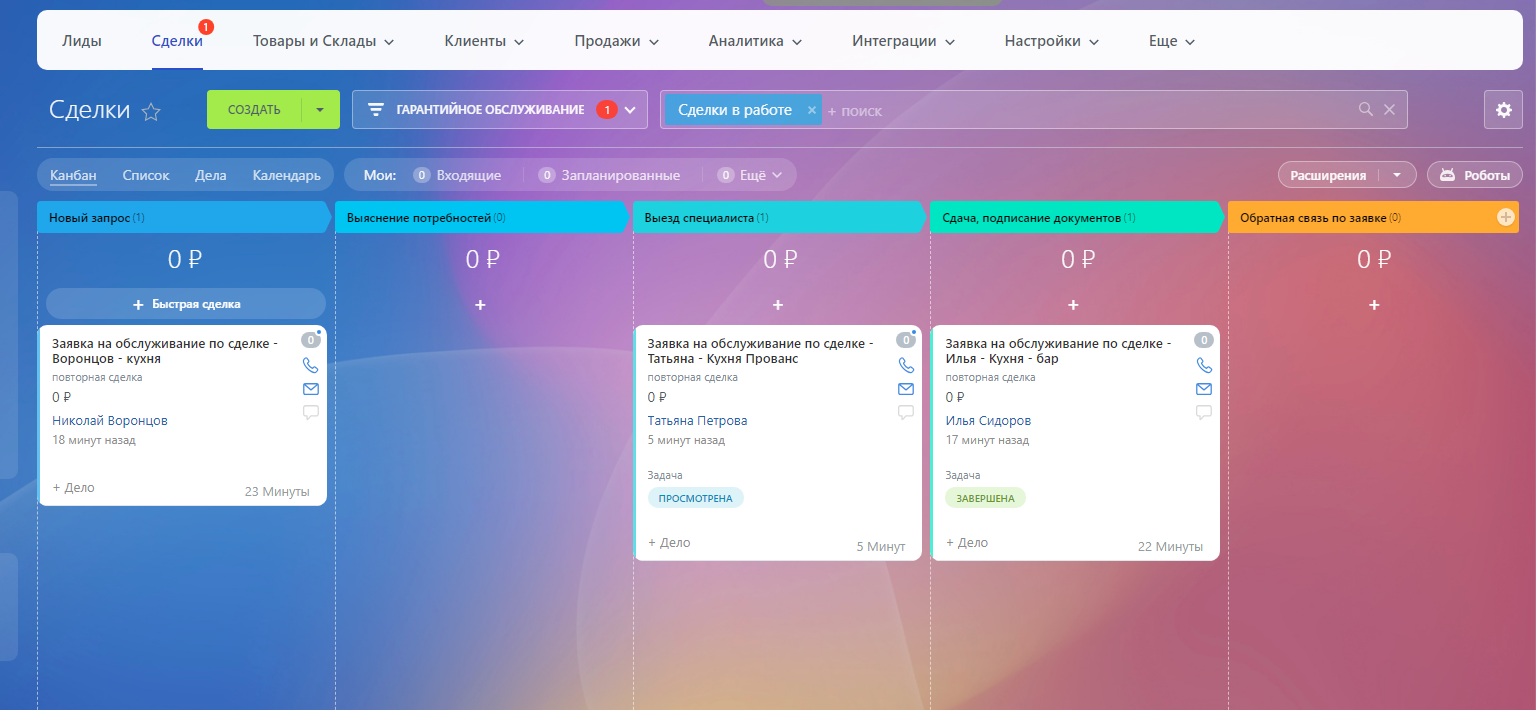The width and height of the screenshot is (1536, 710).
Task: Click the ПРОСМОТРЕНА task status badge
Action: pos(695,498)
